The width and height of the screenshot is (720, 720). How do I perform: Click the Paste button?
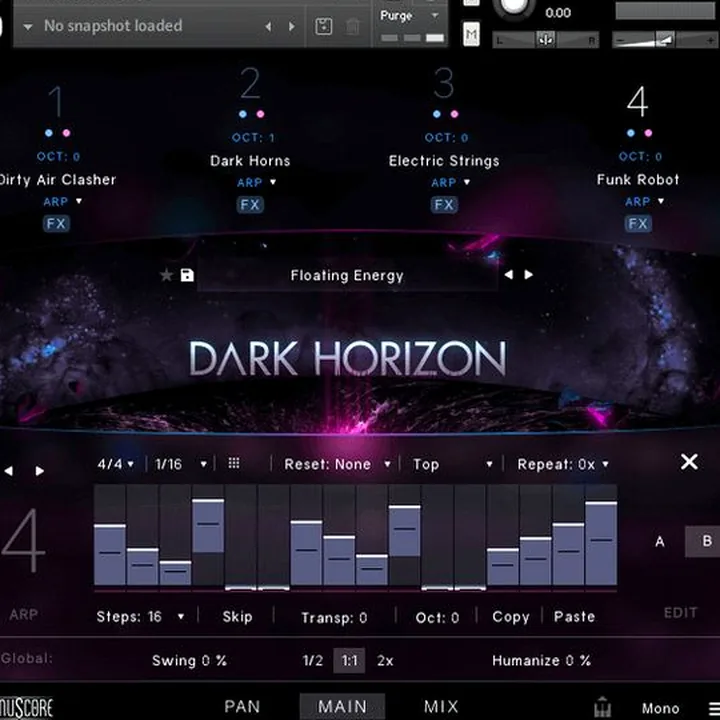pos(574,616)
